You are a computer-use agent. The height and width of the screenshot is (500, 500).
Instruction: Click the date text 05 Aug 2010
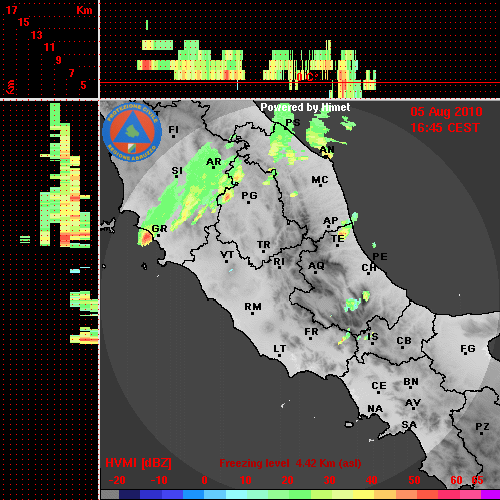click(446, 112)
